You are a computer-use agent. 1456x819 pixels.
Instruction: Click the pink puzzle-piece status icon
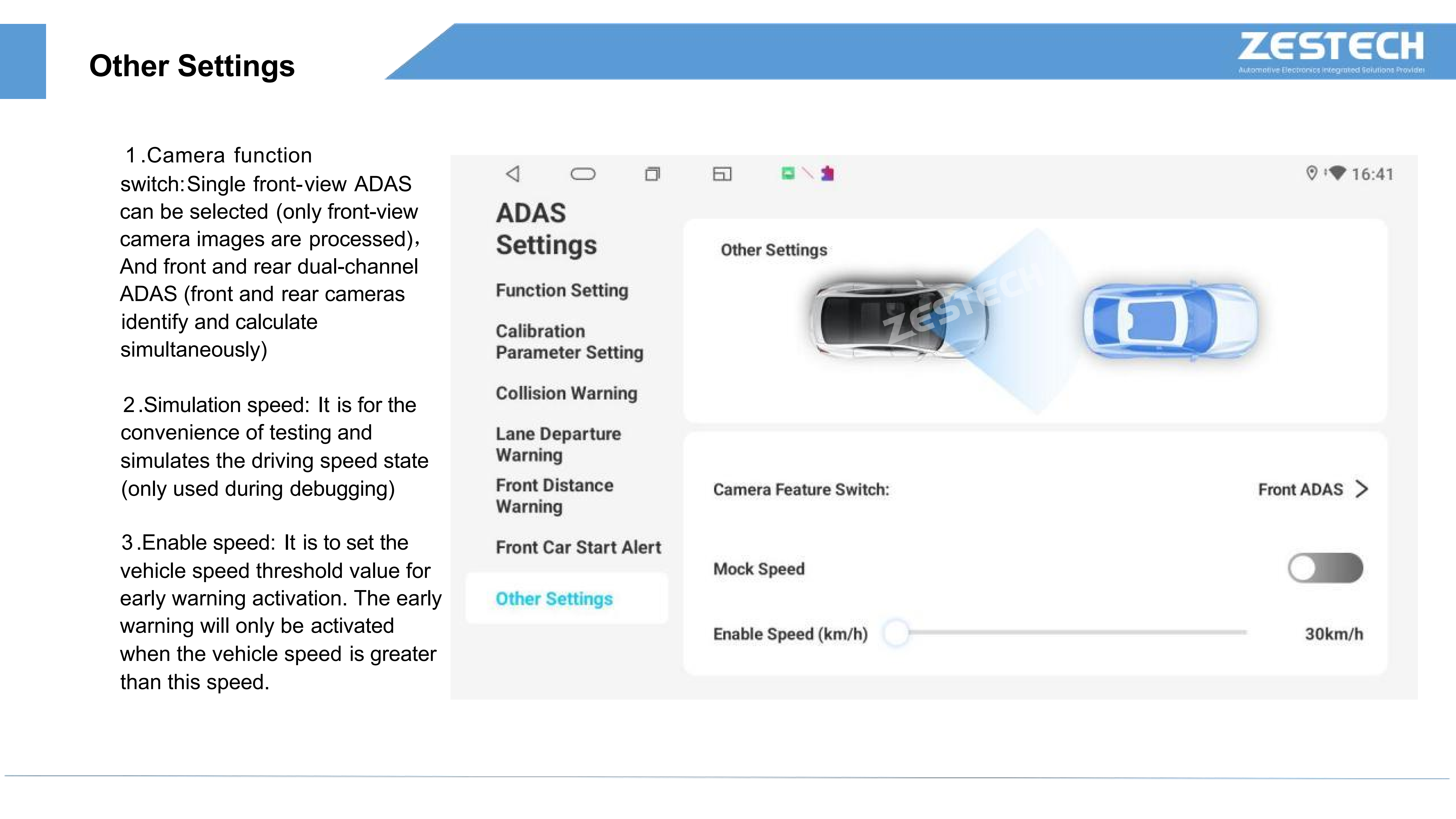(828, 173)
